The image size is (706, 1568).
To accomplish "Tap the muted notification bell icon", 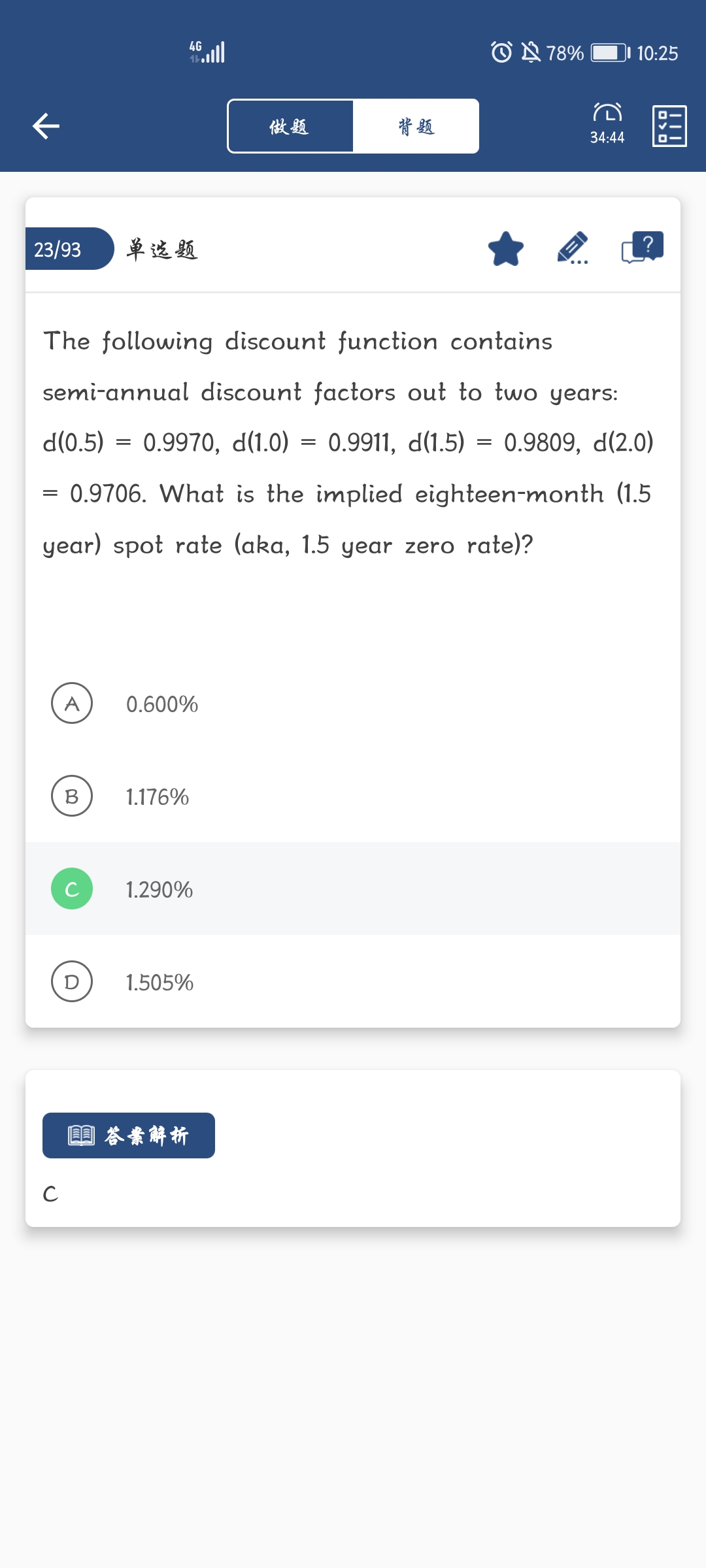I will pos(531,52).
